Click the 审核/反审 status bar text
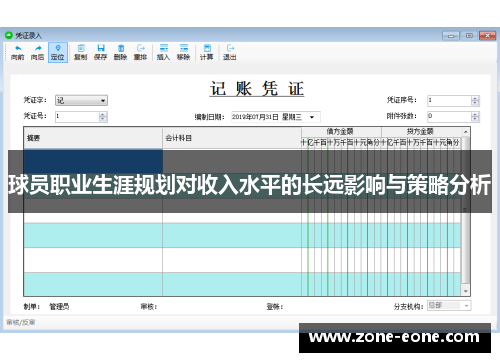 point(21,322)
